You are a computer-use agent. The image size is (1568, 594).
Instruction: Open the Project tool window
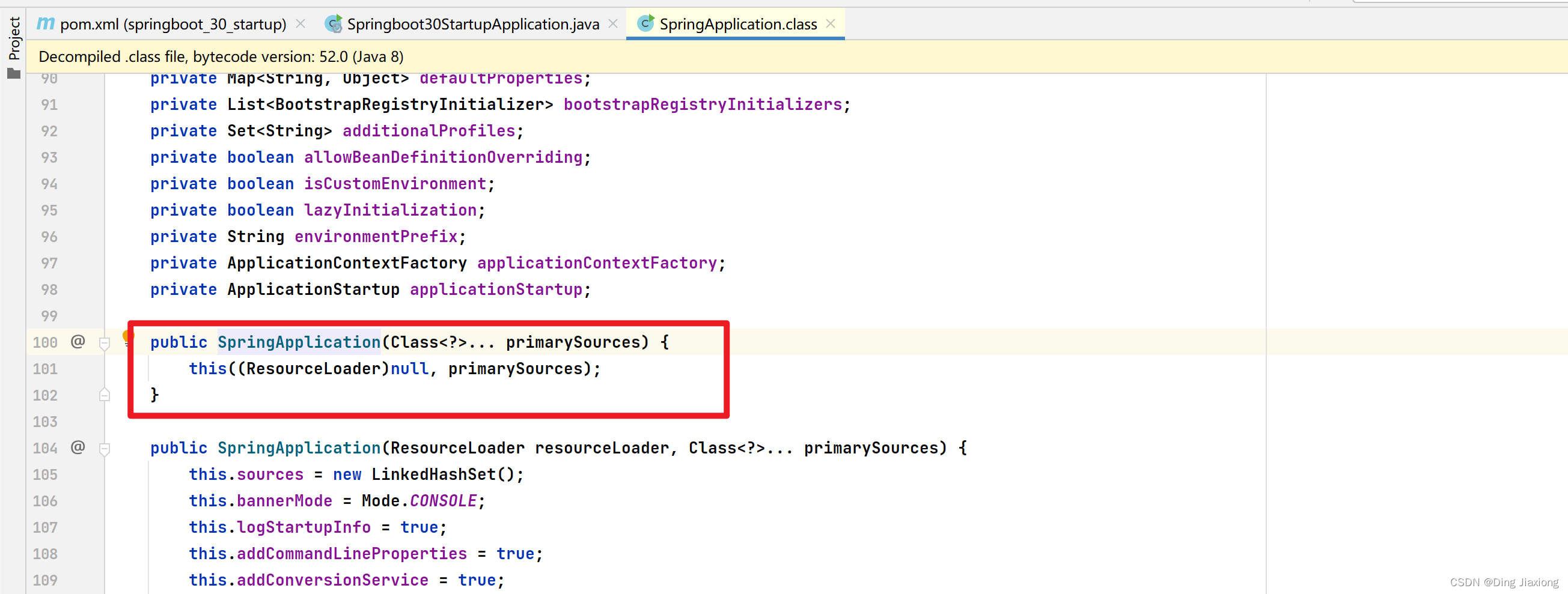click(x=13, y=38)
